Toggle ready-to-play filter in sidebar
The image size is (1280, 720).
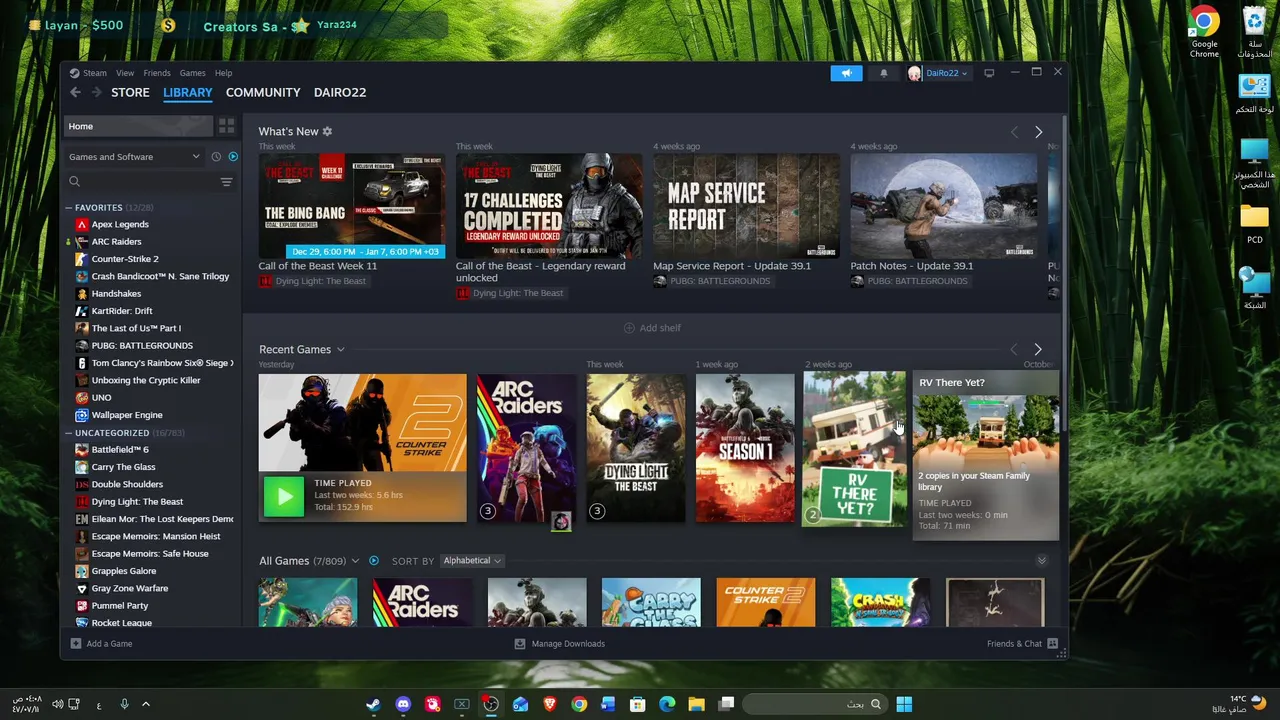click(x=233, y=156)
